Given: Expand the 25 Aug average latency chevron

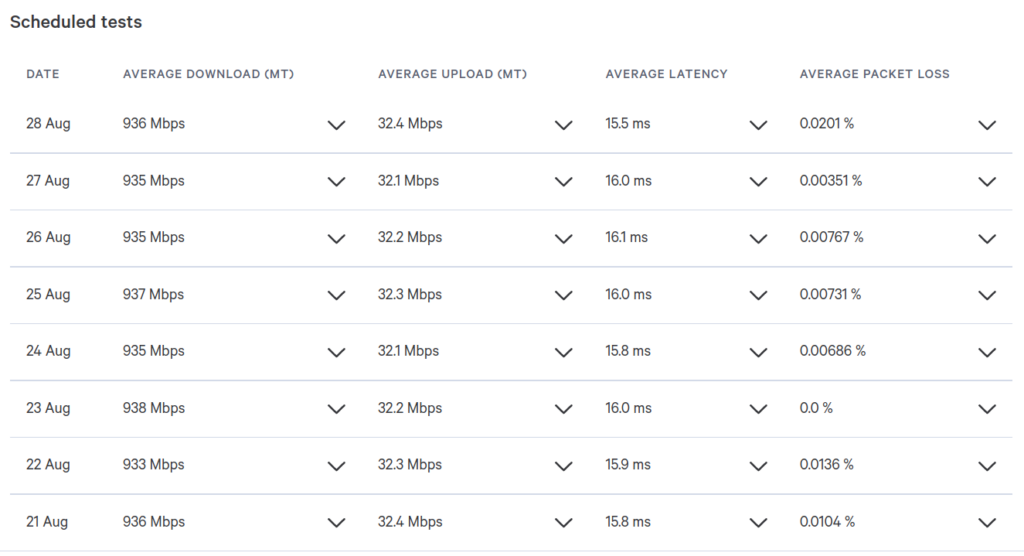Looking at the screenshot, I should tap(758, 296).
